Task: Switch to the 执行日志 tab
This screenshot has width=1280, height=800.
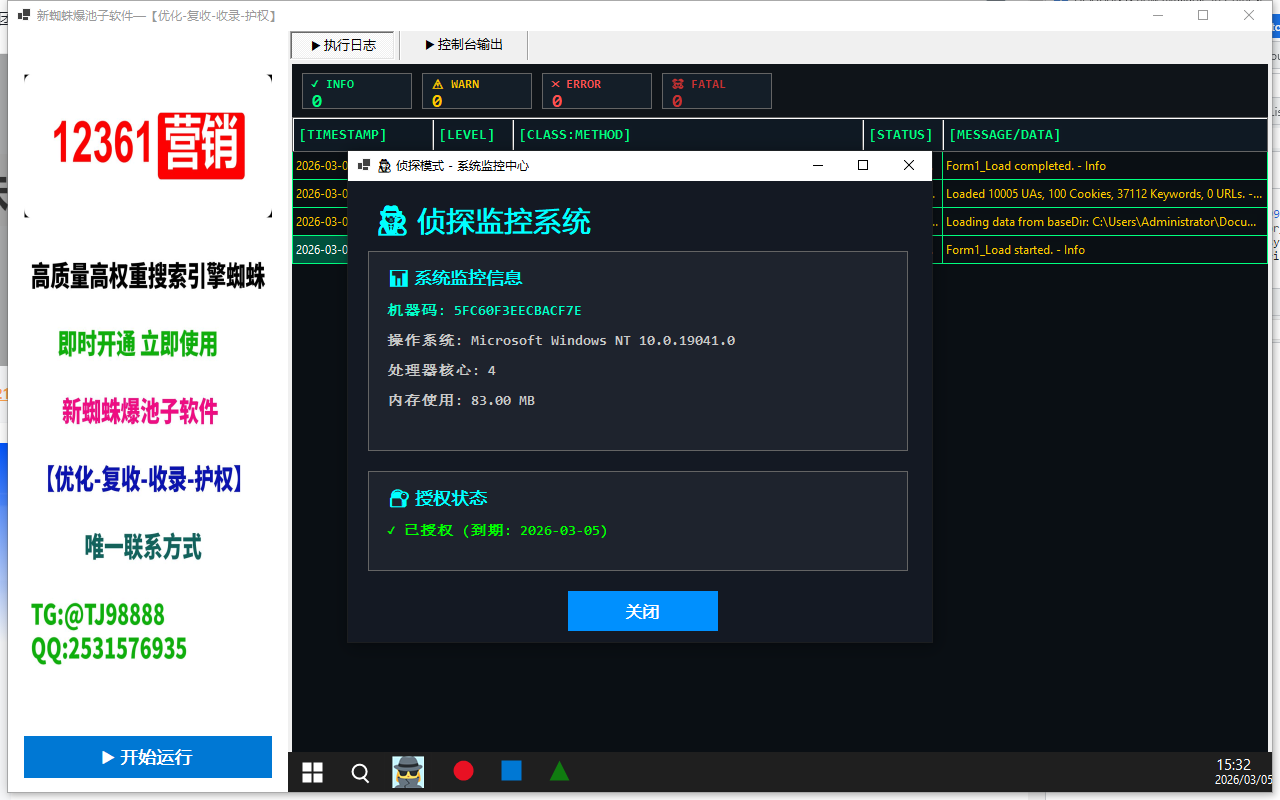Action: (343, 45)
